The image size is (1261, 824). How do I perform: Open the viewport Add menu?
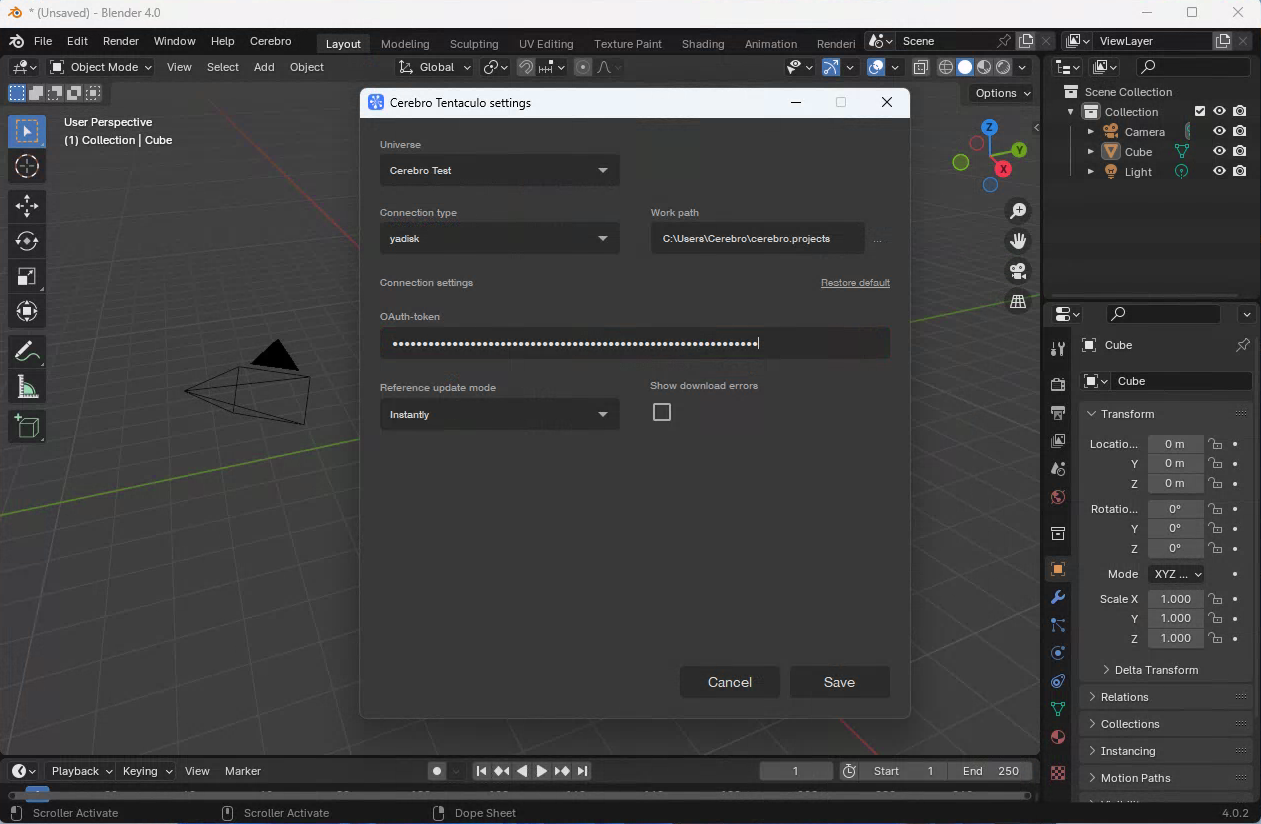[264, 67]
